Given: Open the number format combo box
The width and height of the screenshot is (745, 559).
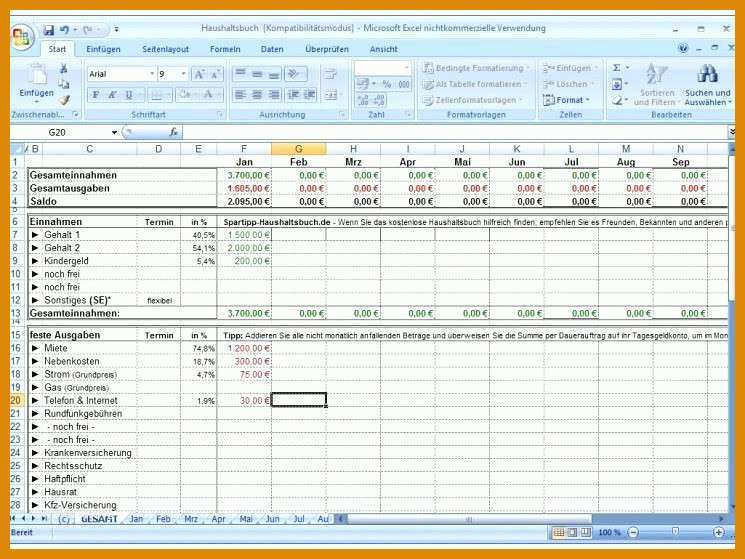Looking at the screenshot, I should click(382, 68).
